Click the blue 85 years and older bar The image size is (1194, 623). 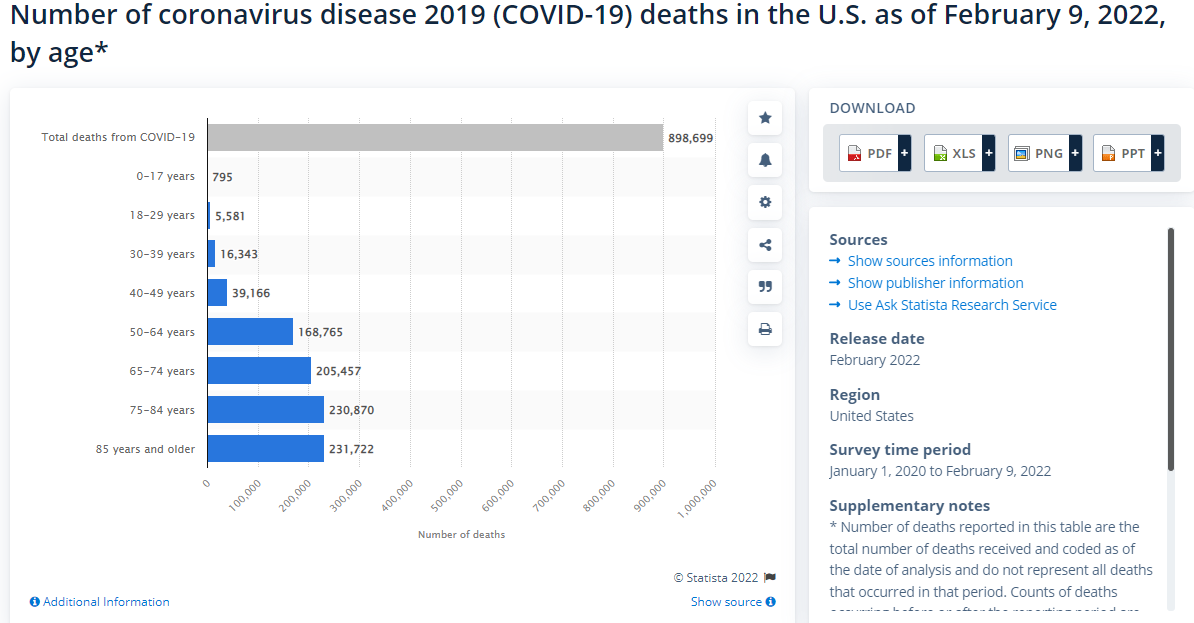(x=266, y=449)
